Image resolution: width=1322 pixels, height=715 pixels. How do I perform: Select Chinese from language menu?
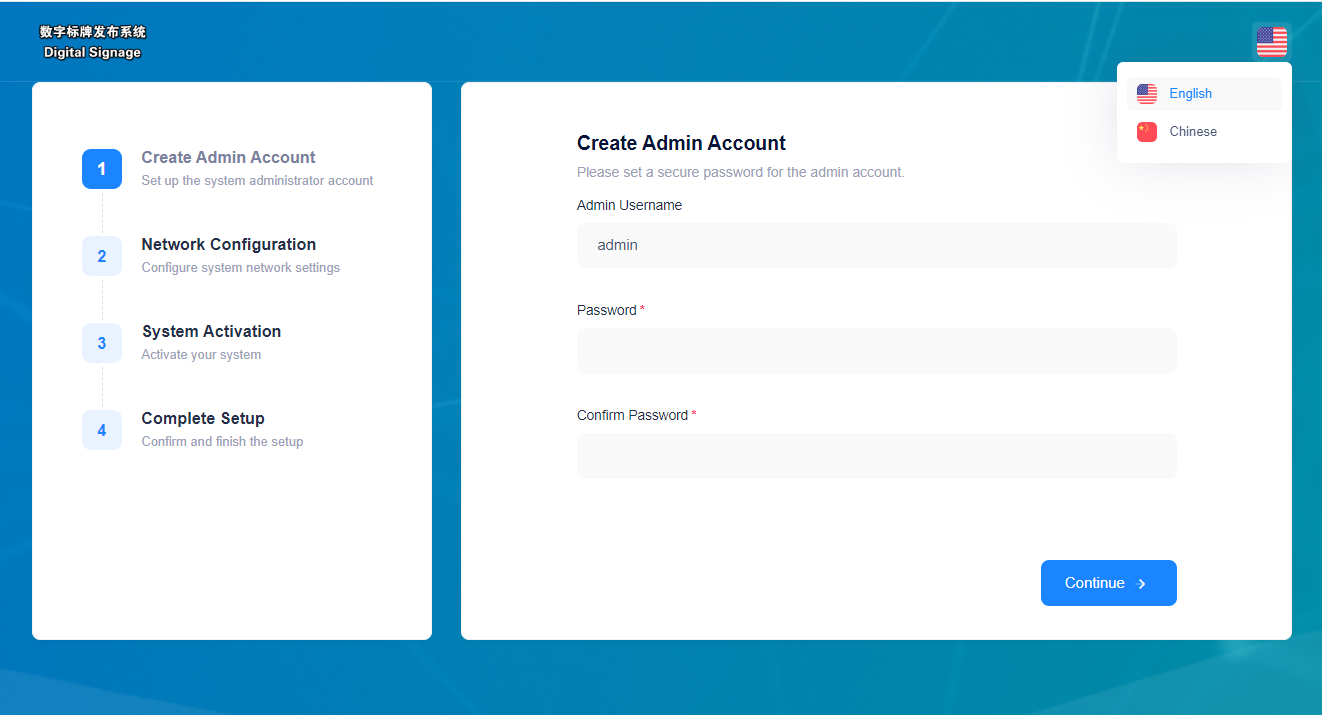point(1192,131)
